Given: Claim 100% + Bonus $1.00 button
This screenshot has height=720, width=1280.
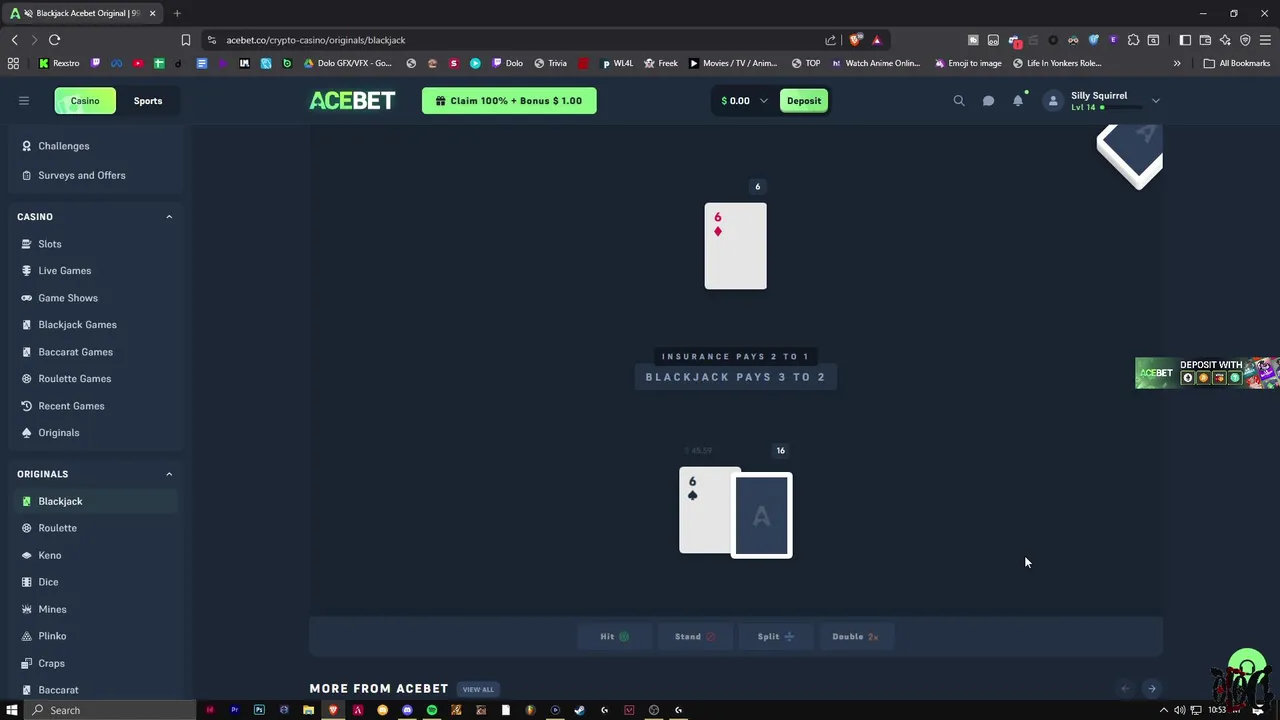Looking at the screenshot, I should coord(509,101).
